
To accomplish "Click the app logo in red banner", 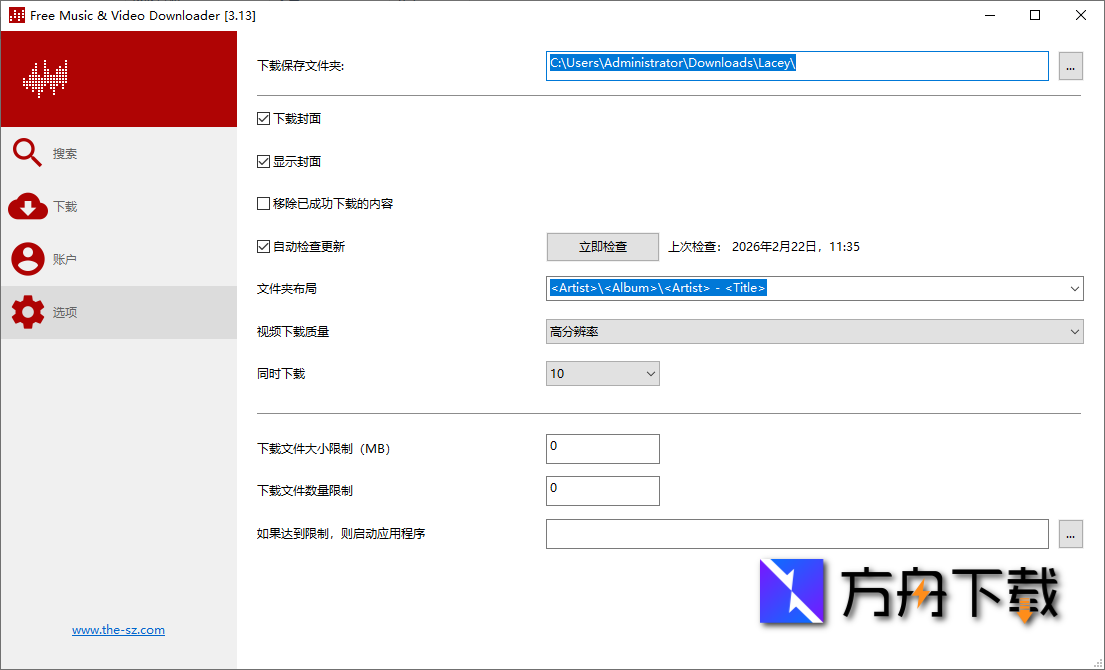I will point(45,78).
